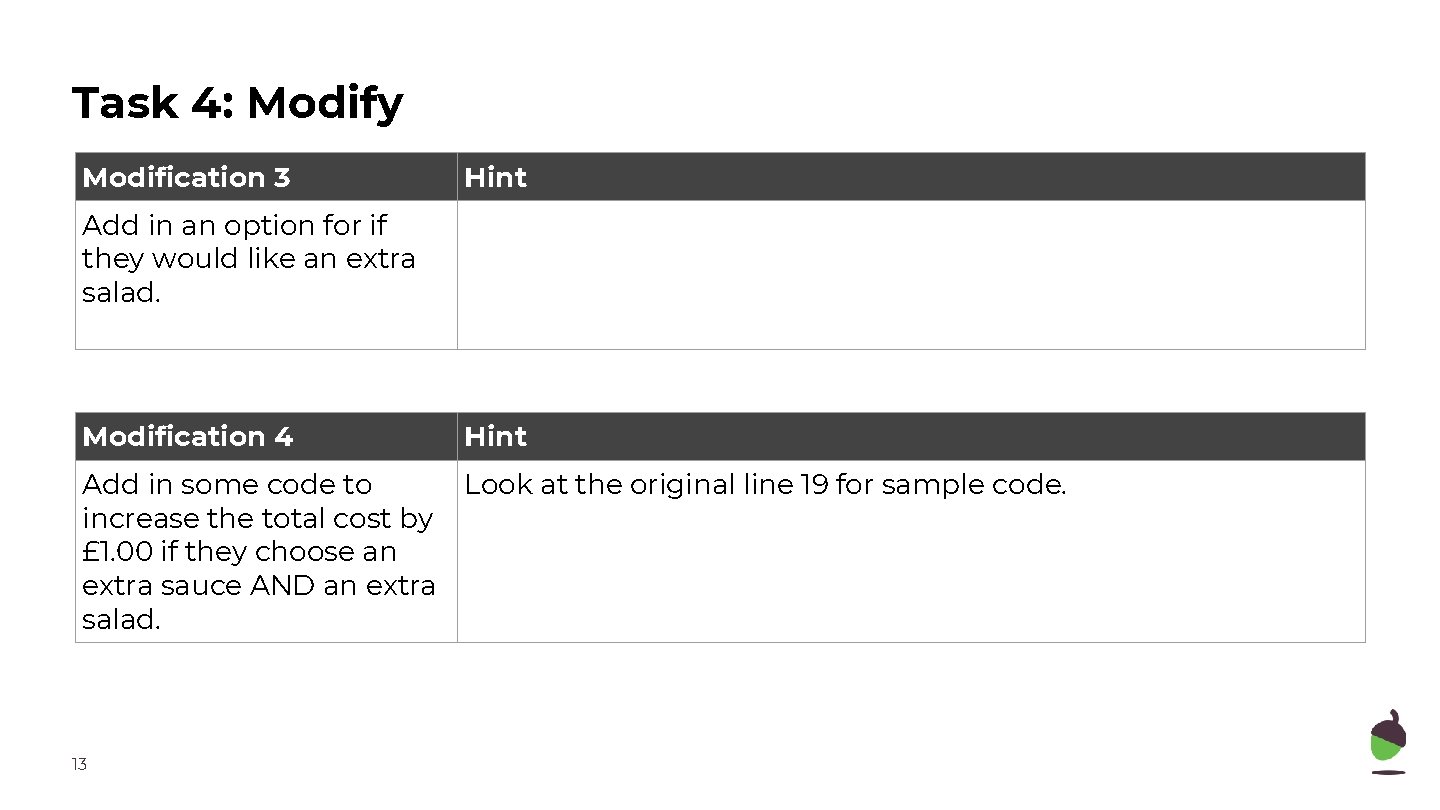The width and height of the screenshot is (1440, 810).
Task: Click the slide page number 13
Action: click(79, 765)
